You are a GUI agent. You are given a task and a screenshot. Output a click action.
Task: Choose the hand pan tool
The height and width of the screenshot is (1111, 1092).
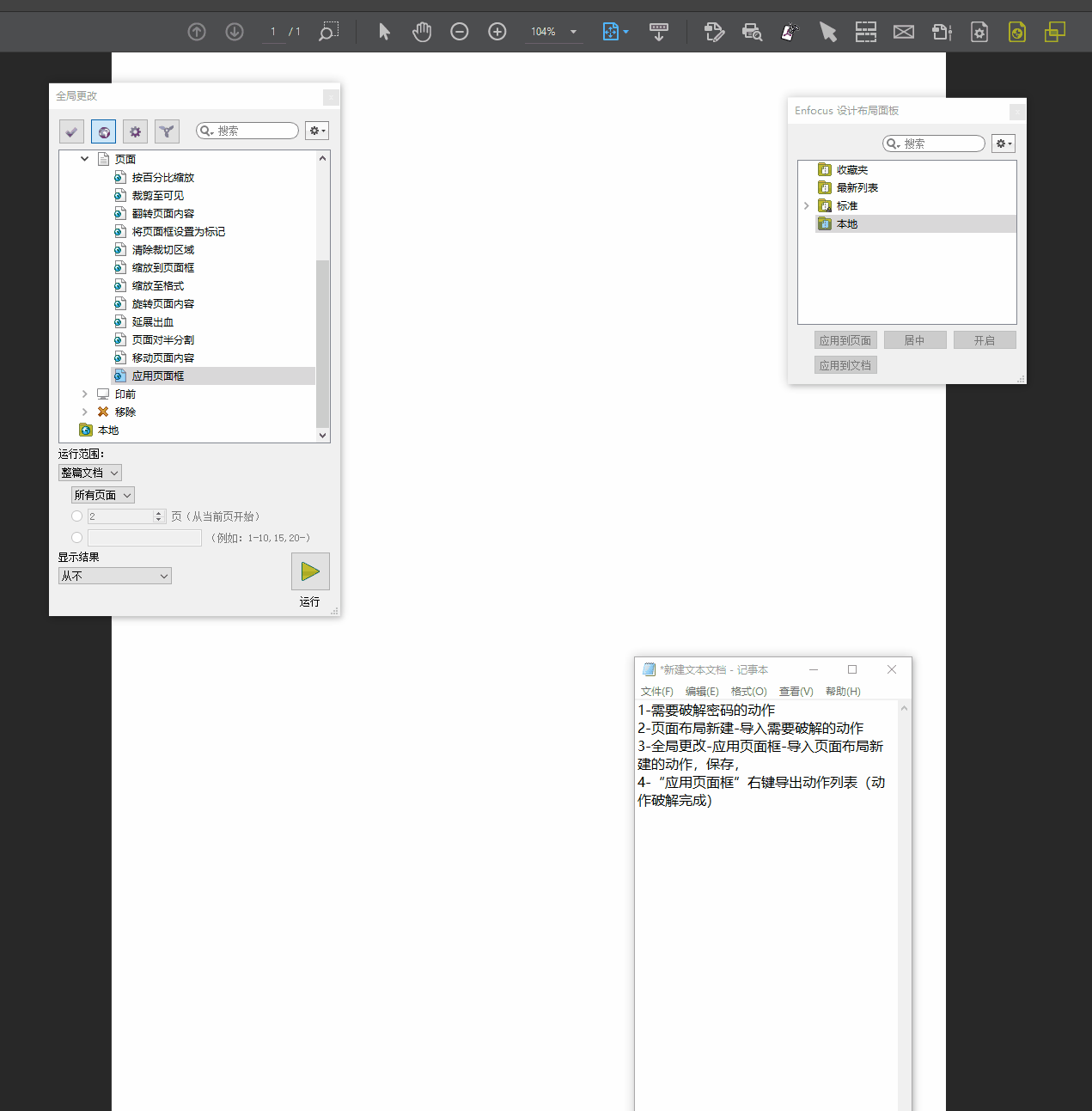(422, 32)
